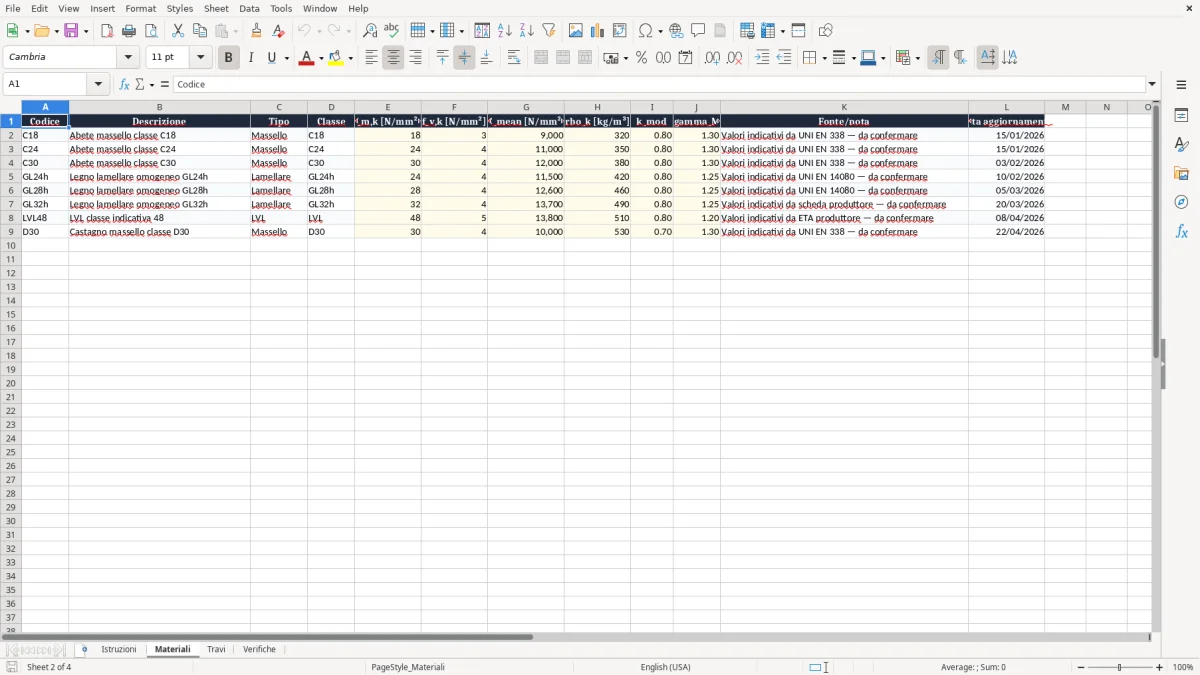Viewport: 1200px width, 675px height.
Task: Insert an image via toolbar icon
Action: tap(576, 31)
